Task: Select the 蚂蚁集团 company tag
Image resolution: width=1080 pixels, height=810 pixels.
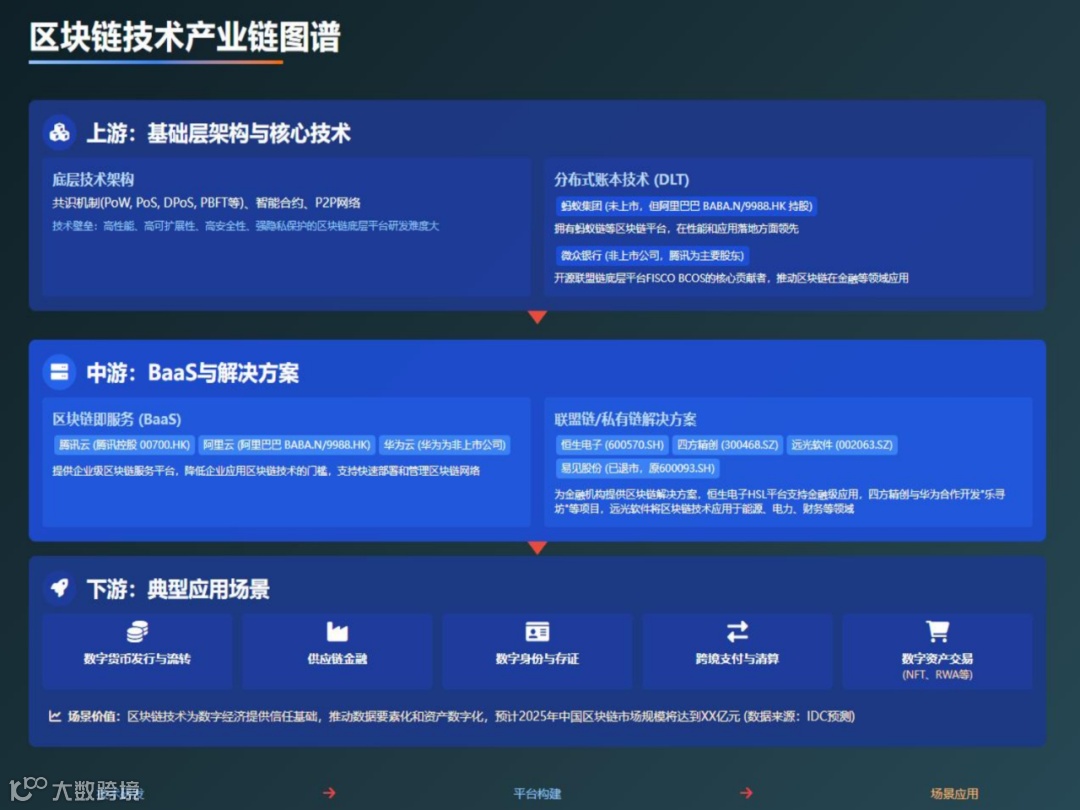Action: click(x=686, y=206)
